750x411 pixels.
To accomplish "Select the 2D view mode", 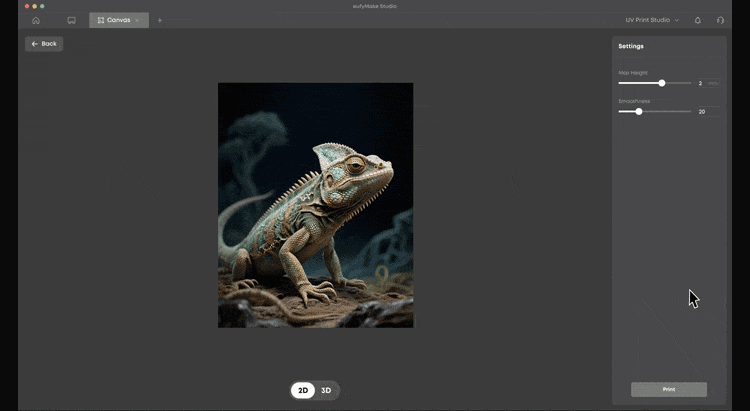I will [x=303, y=390].
